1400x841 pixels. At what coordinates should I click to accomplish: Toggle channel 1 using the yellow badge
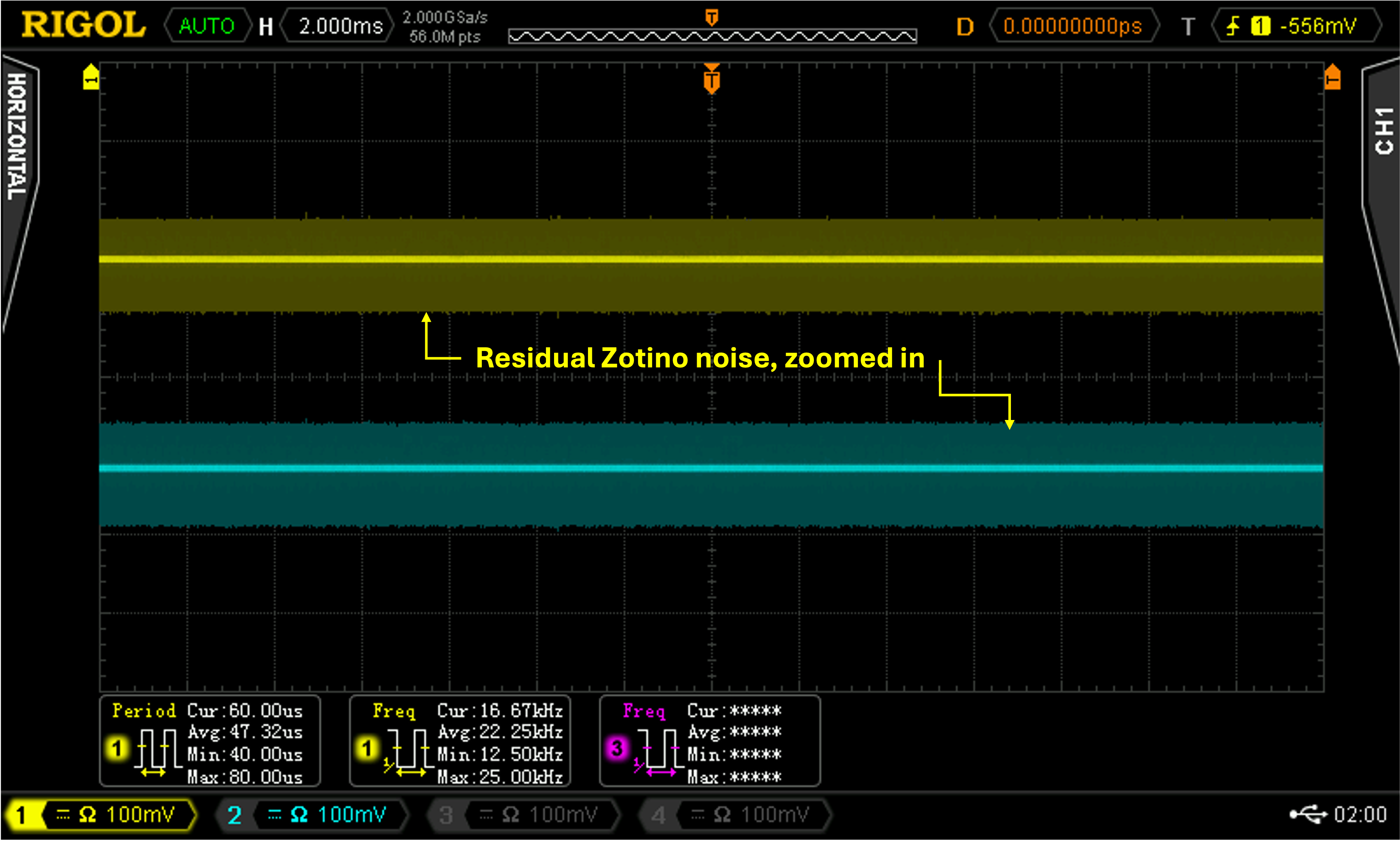coord(22,815)
